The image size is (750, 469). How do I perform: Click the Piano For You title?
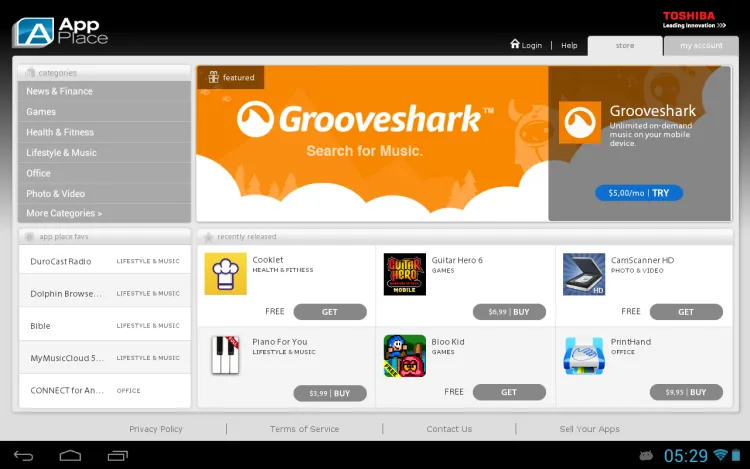pyautogui.click(x=280, y=342)
